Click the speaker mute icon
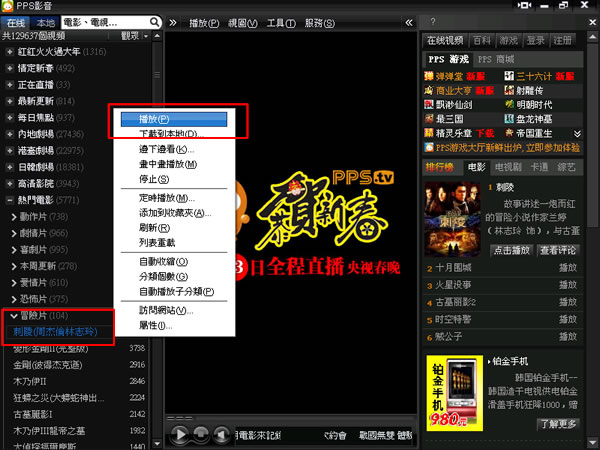The width and height of the screenshot is (600, 450). tap(221, 434)
